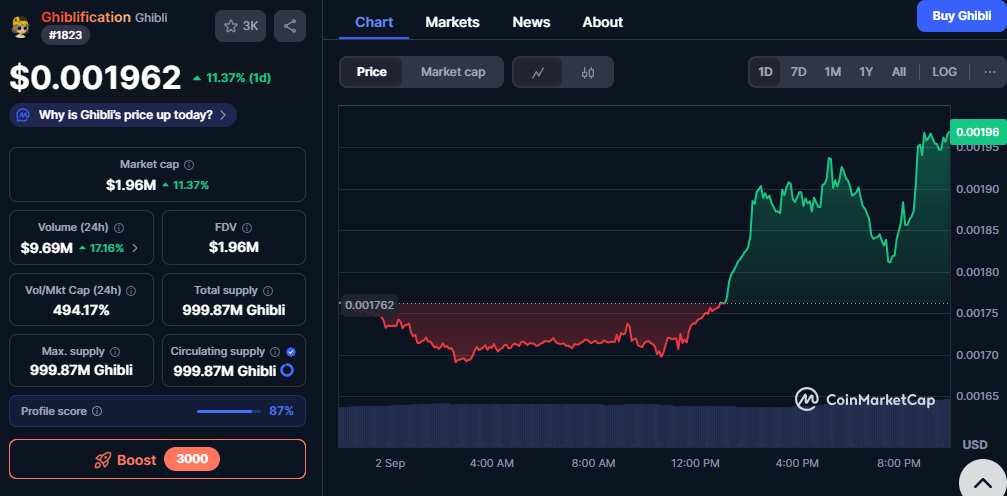Click the $1.96M Market cap value

[x=131, y=185]
